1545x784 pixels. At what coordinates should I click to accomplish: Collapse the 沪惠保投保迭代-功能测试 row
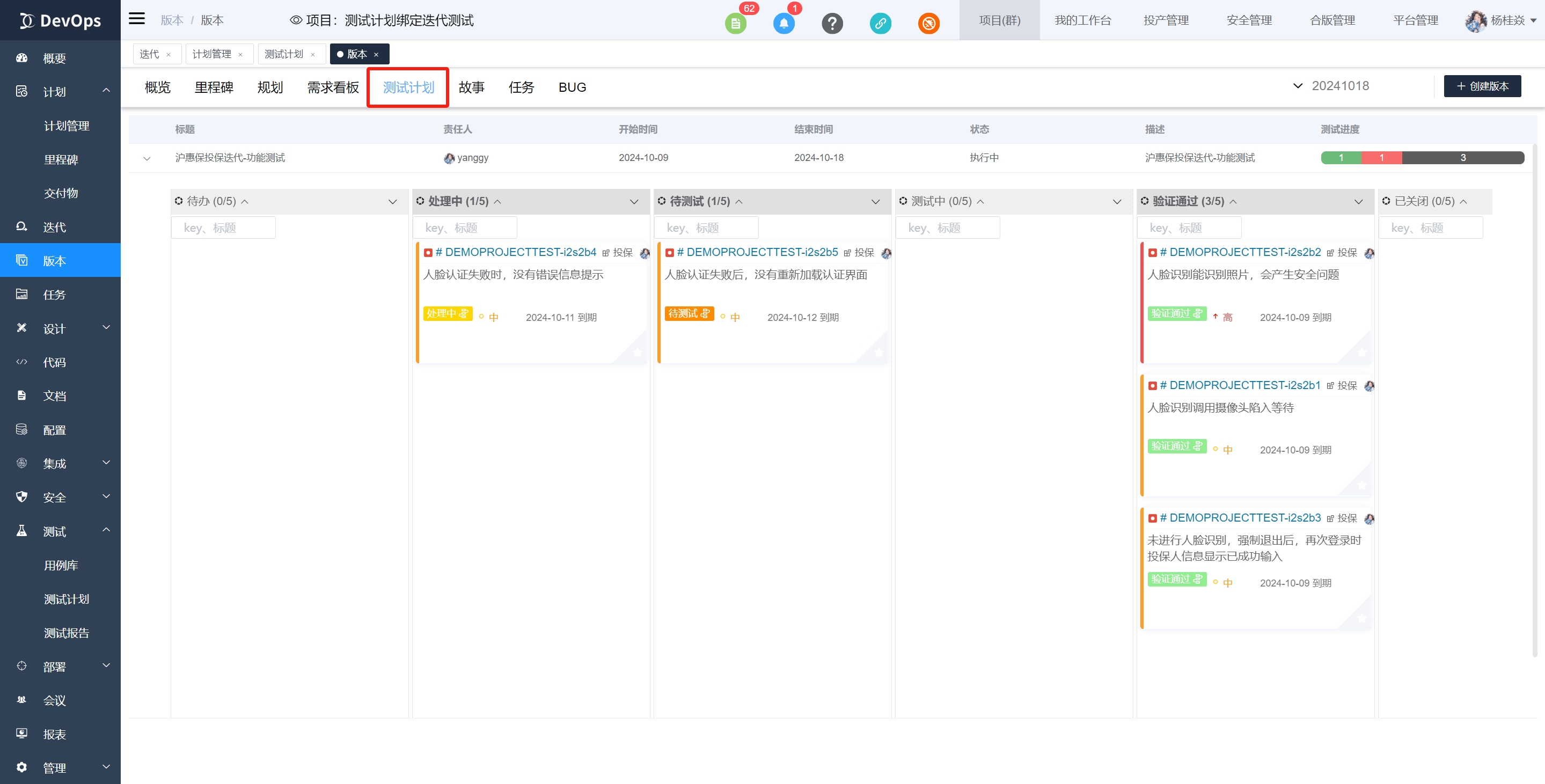coord(147,158)
